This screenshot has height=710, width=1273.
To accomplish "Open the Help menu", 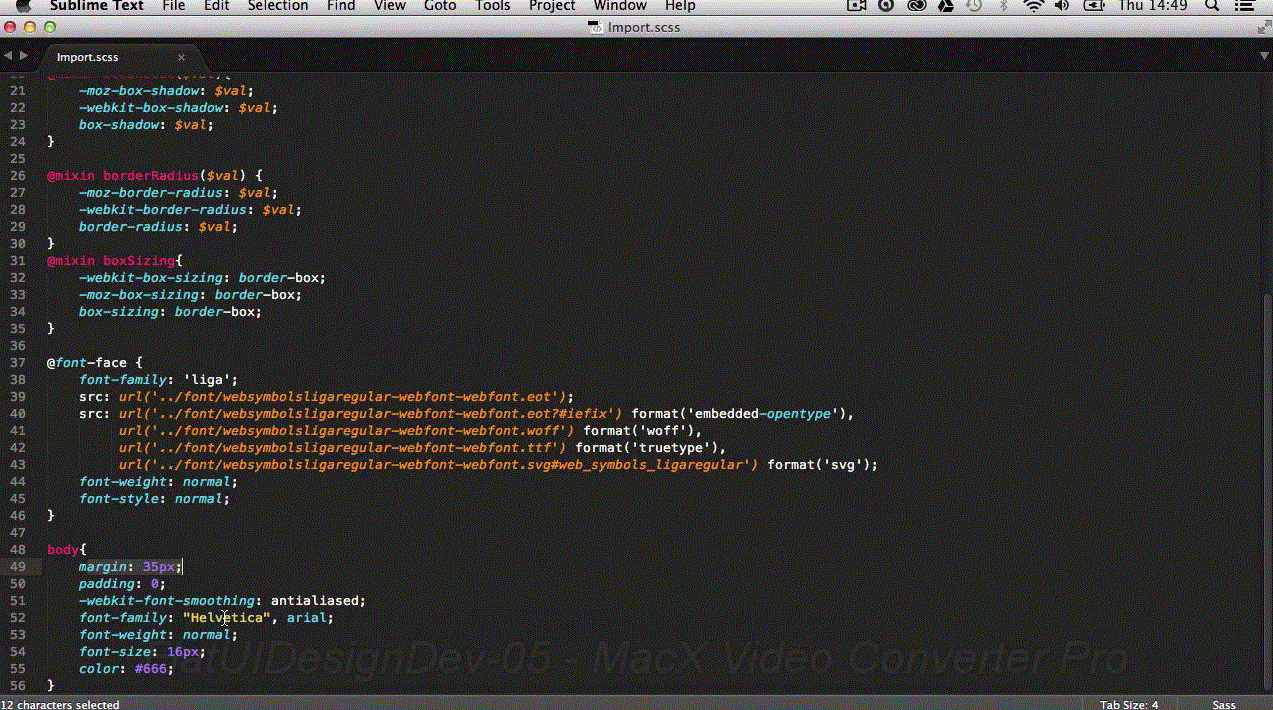I will tap(680, 6).
